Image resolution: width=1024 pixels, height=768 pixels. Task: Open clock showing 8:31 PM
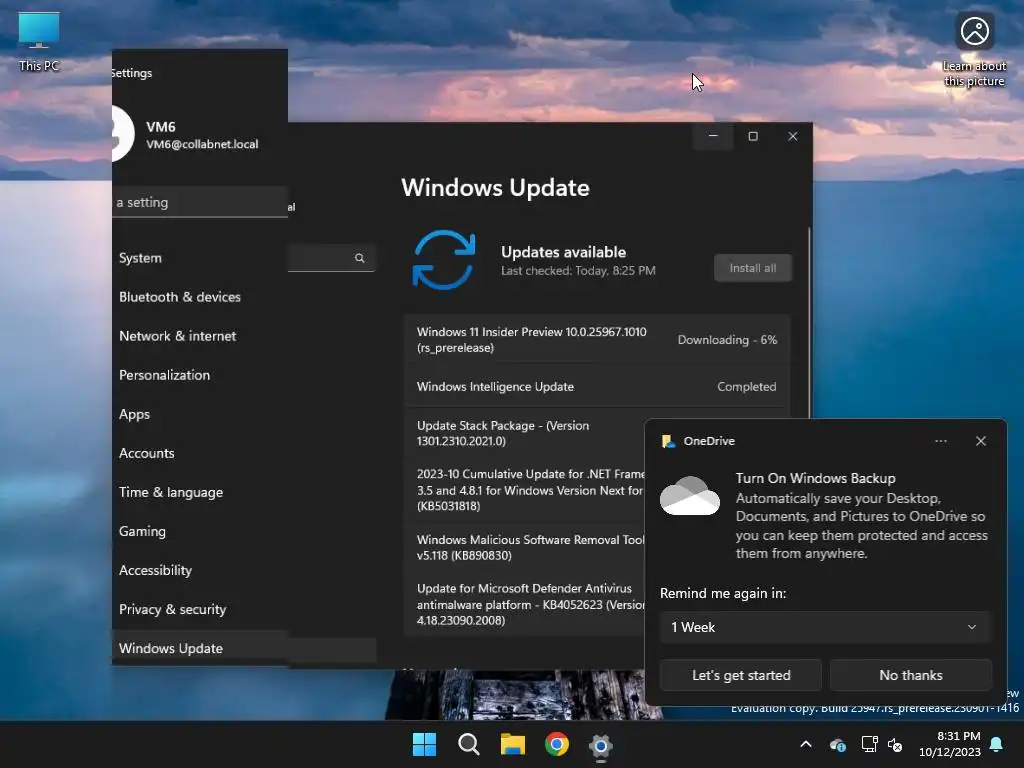tap(950, 744)
